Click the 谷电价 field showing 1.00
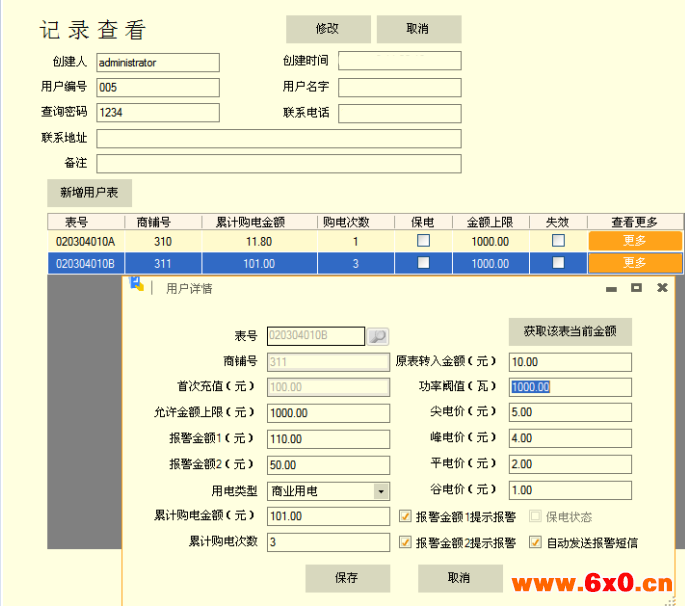This screenshot has width=685, height=606. click(x=570, y=490)
